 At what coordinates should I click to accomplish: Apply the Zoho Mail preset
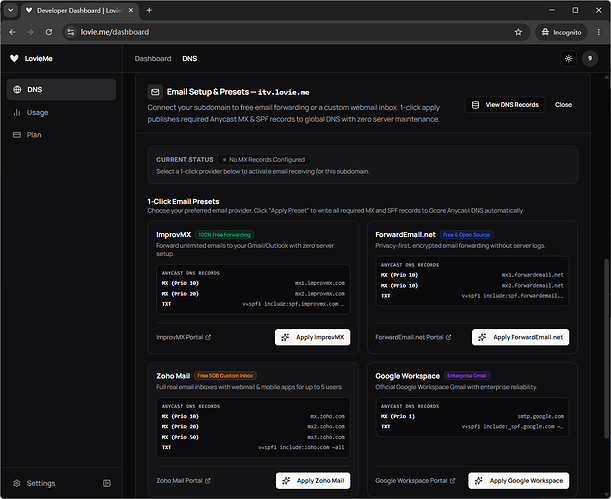point(313,481)
